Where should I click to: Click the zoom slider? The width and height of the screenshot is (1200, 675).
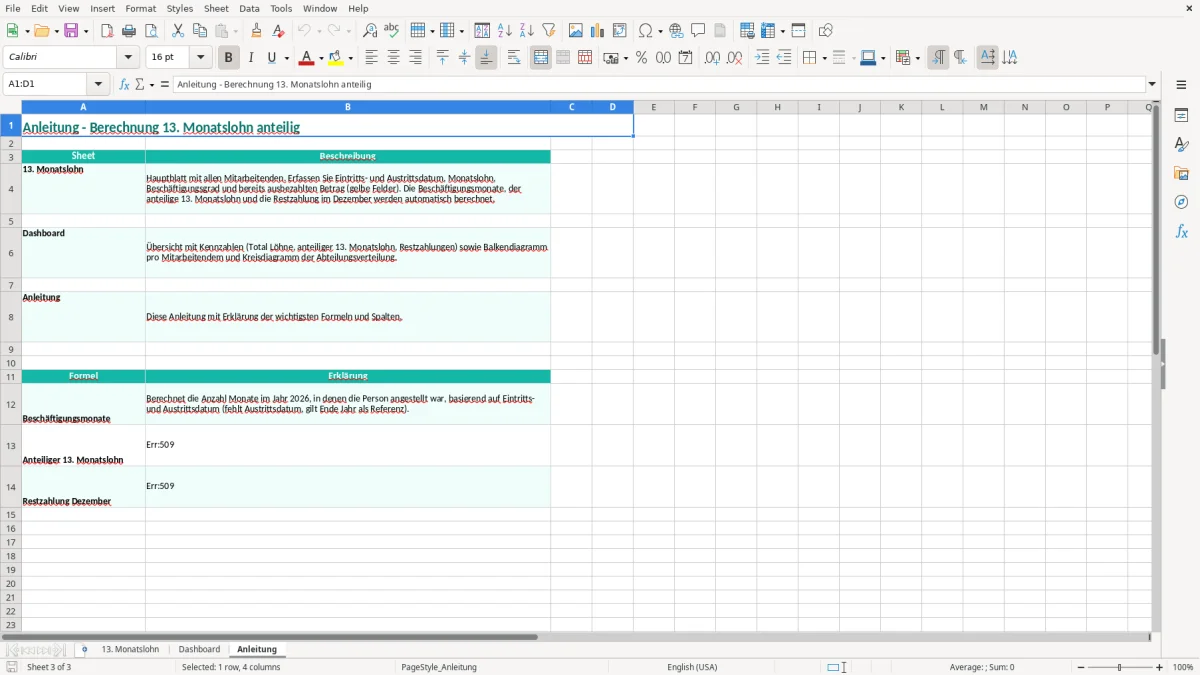(1120, 667)
